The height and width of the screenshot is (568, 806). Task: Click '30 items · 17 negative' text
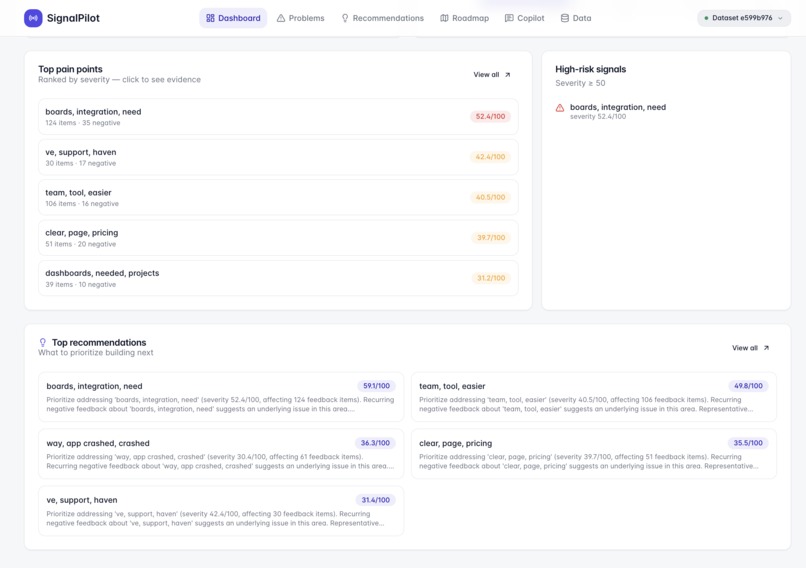pos(81,163)
